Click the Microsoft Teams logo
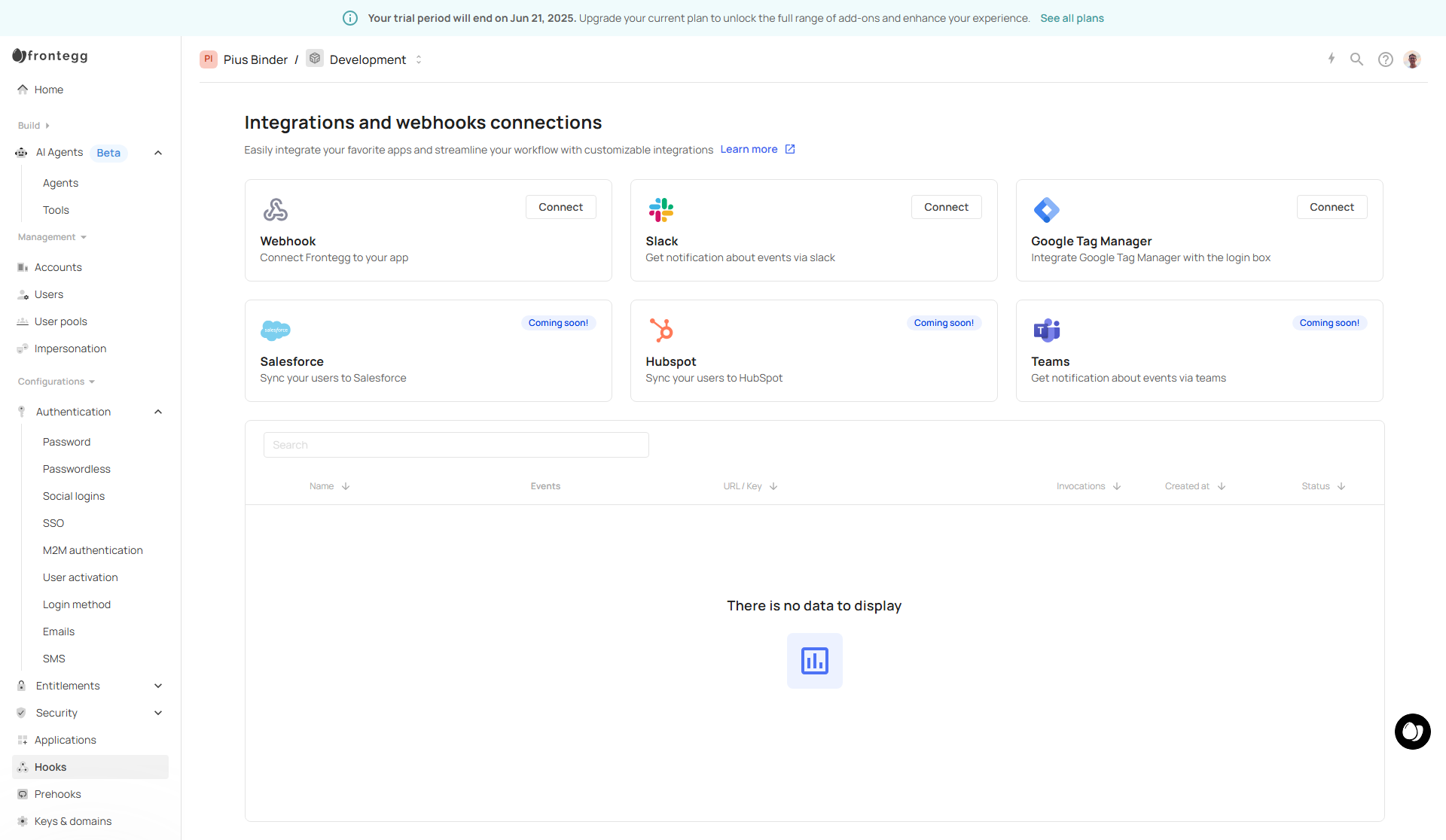The width and height of the screenshot is (1446, 840). click(x=1047, y=330)
